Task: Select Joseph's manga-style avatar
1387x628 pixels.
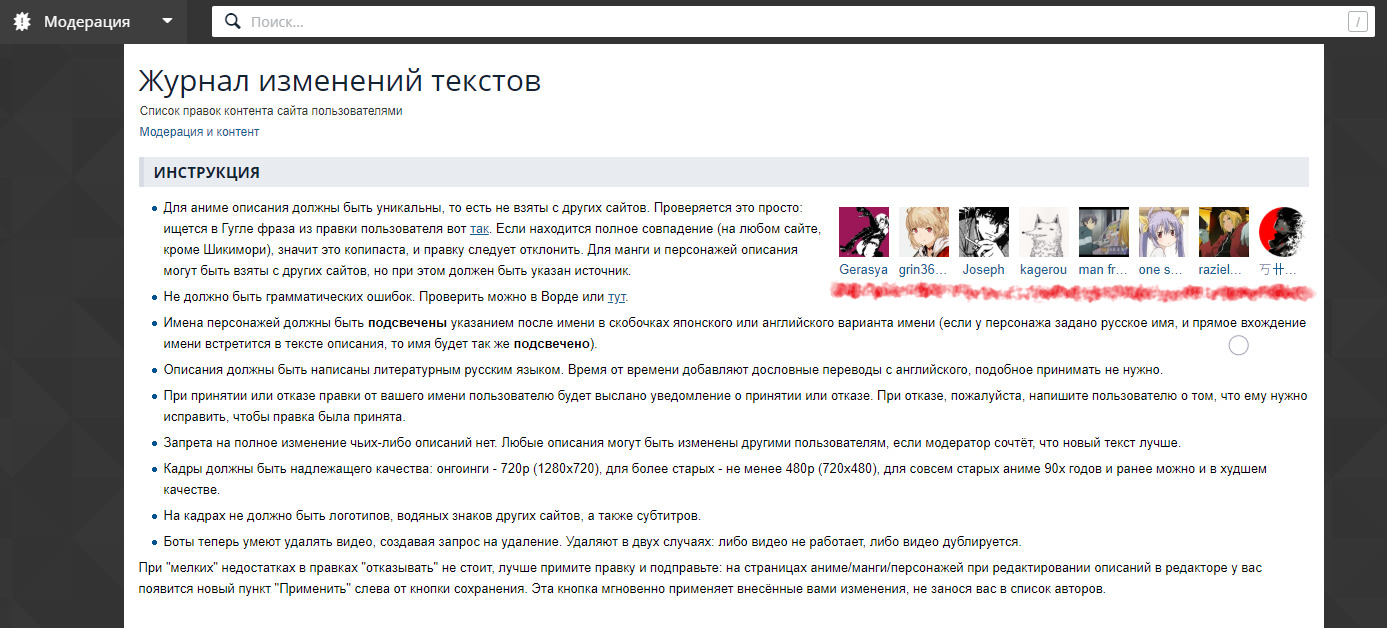Action: point(983,232)
